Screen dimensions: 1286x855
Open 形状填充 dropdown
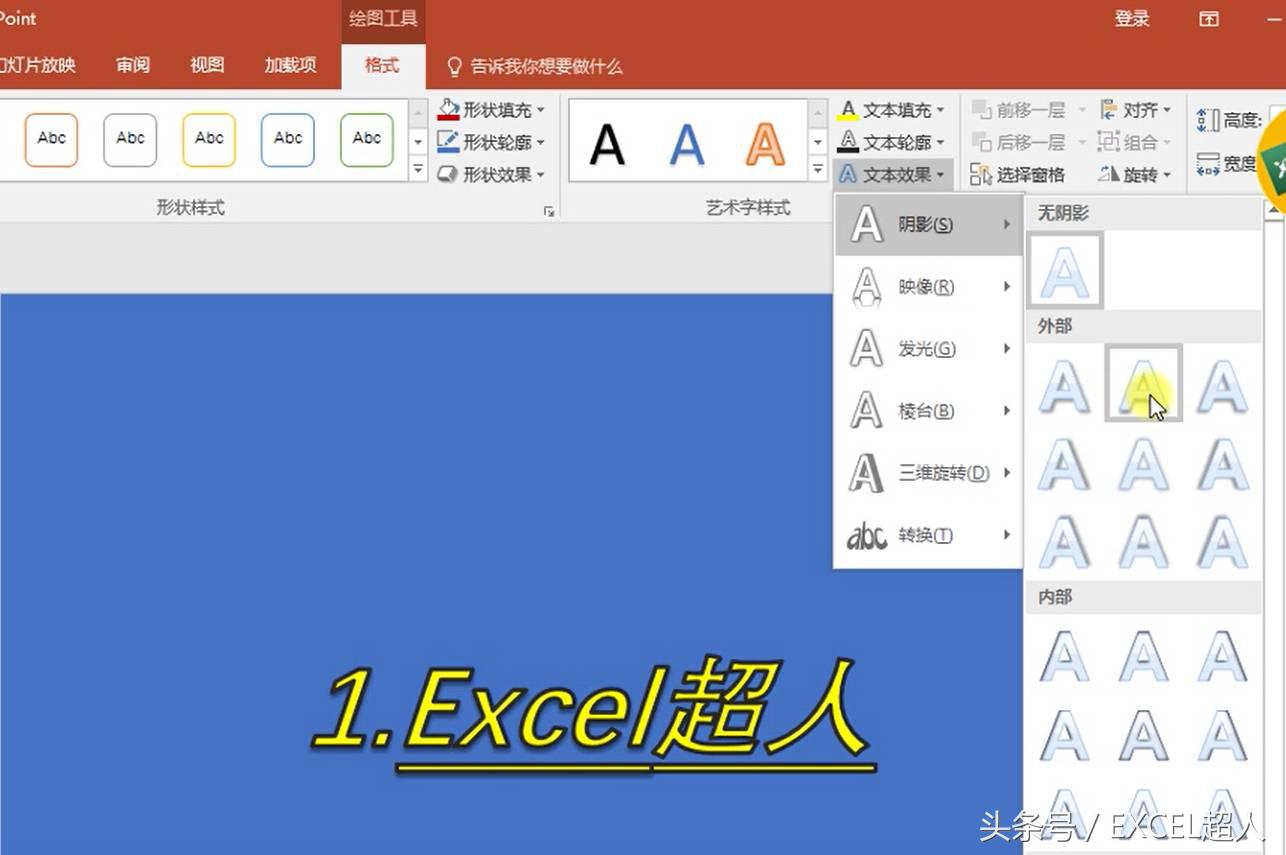click(x=491, y=110)
